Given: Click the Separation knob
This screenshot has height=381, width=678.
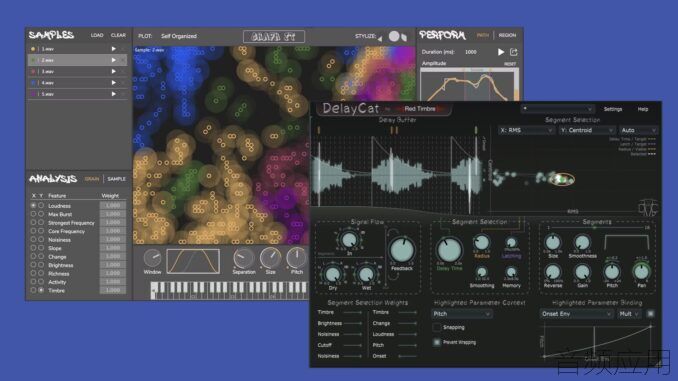Looking at the screenshot, I should tap(243, 258).
